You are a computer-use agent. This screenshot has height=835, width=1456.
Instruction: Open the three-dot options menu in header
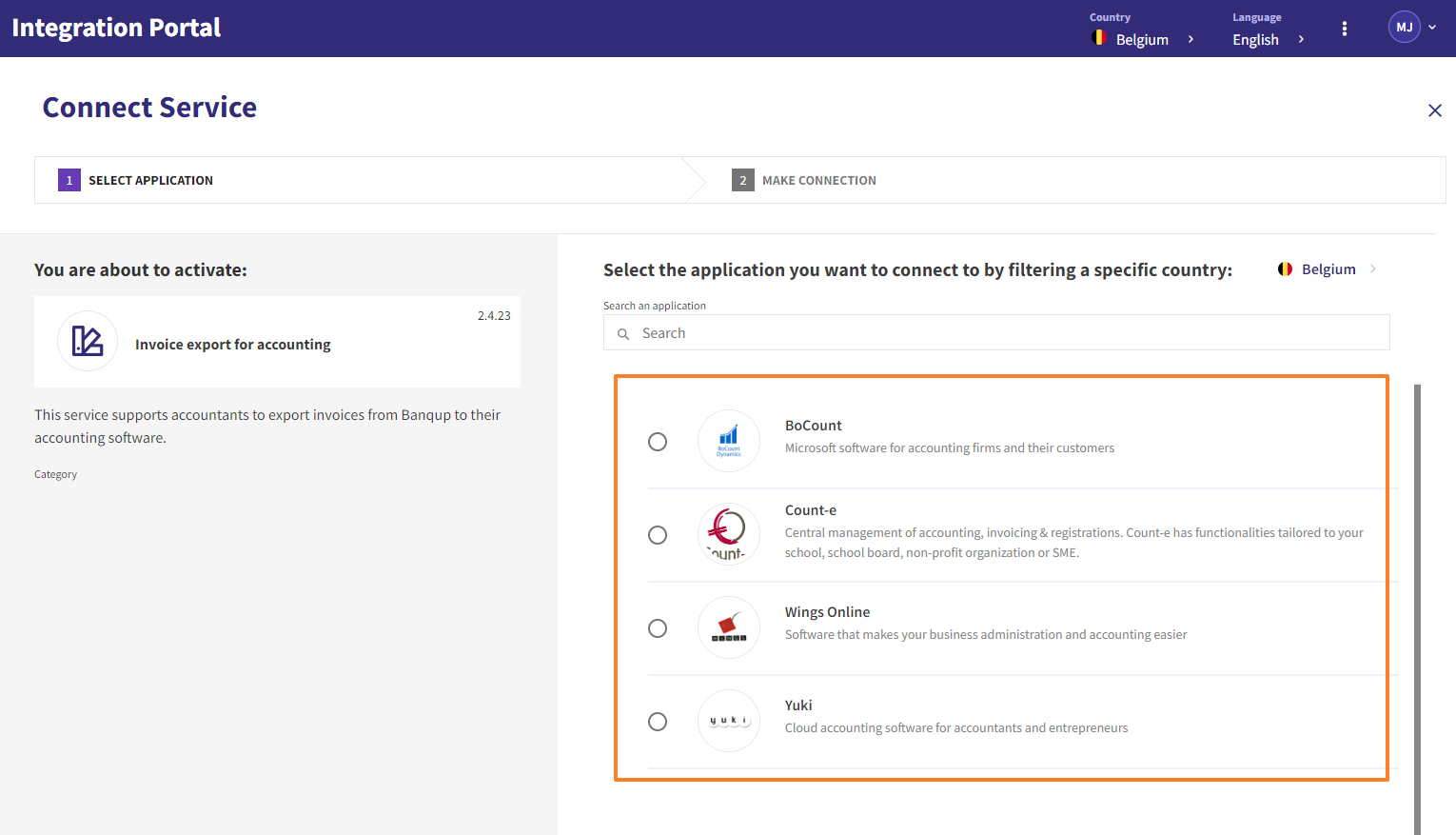[1344, 29]
